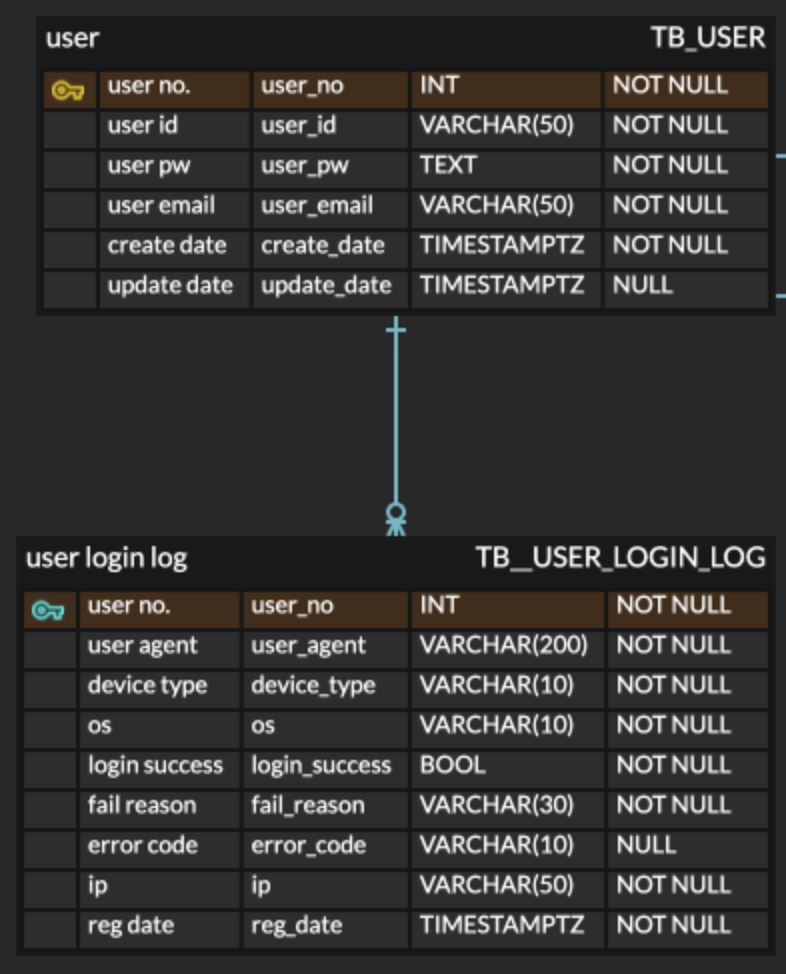Click the TEXT data type cell

coord(506,170)
